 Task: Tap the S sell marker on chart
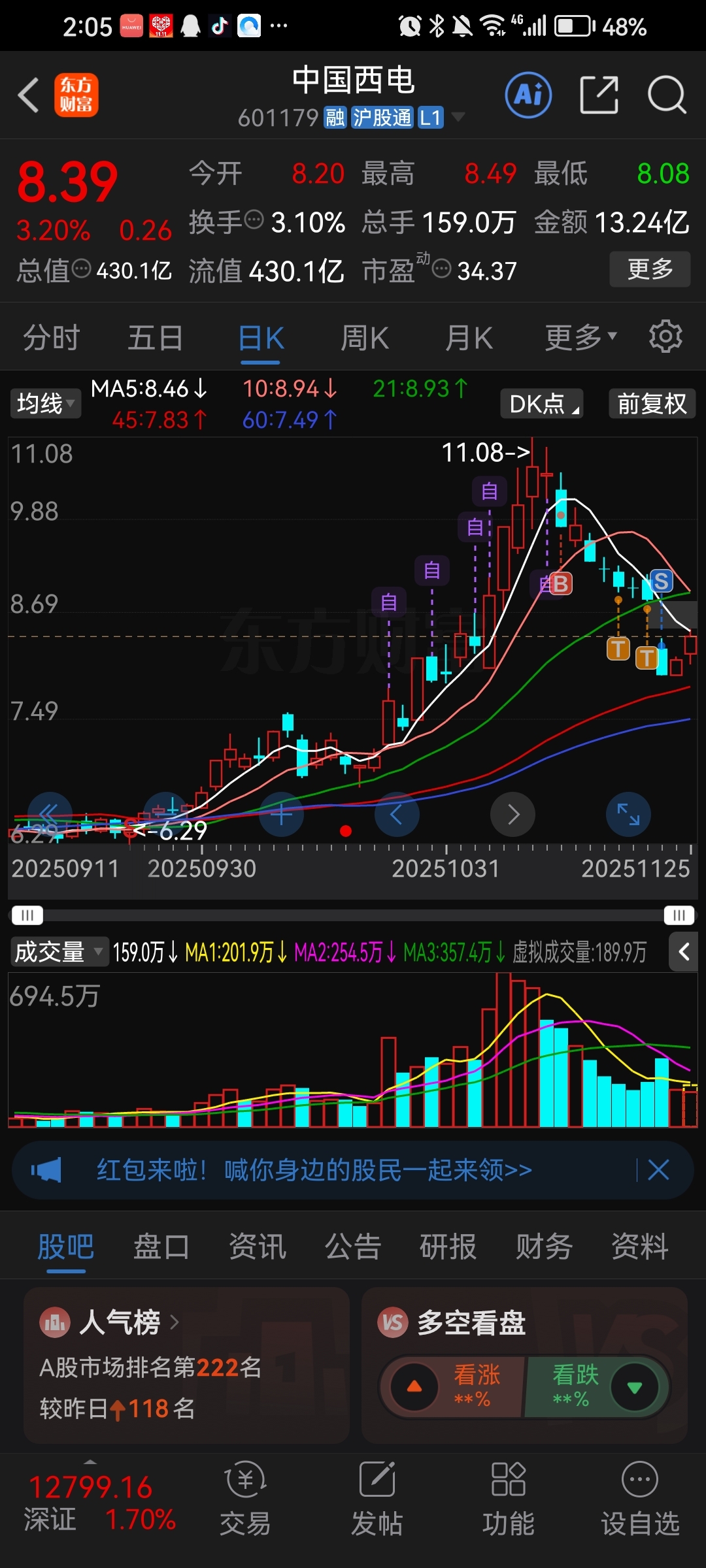[x=661, y=581]
